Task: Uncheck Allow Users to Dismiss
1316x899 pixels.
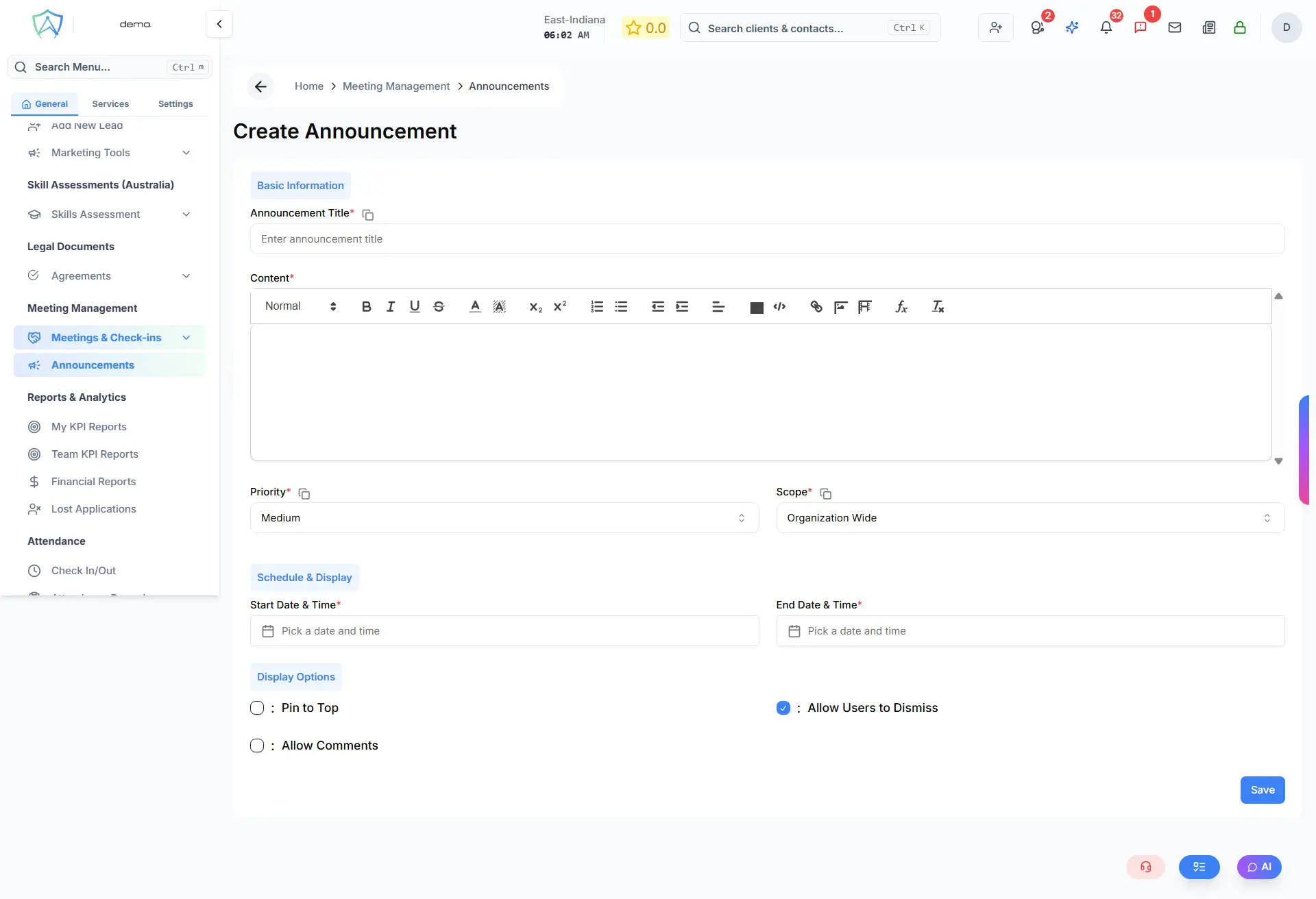Action: (783, 708)
